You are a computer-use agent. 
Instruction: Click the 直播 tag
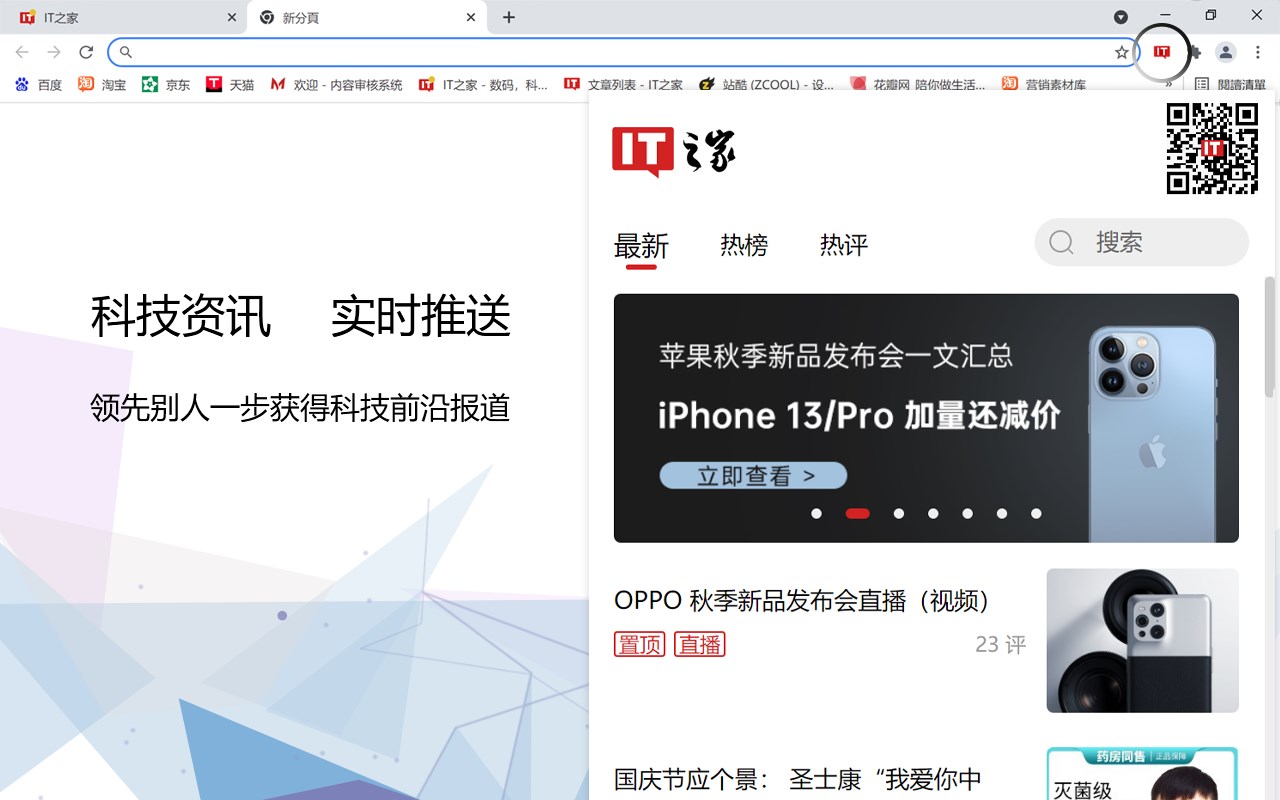700,644
